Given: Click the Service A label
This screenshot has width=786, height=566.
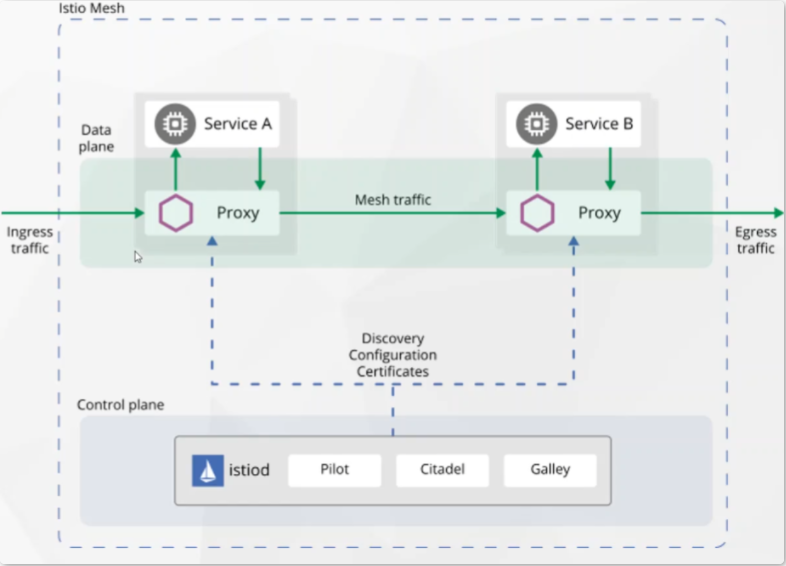Looking at the screenshot, I should click(x=238, y=124).
